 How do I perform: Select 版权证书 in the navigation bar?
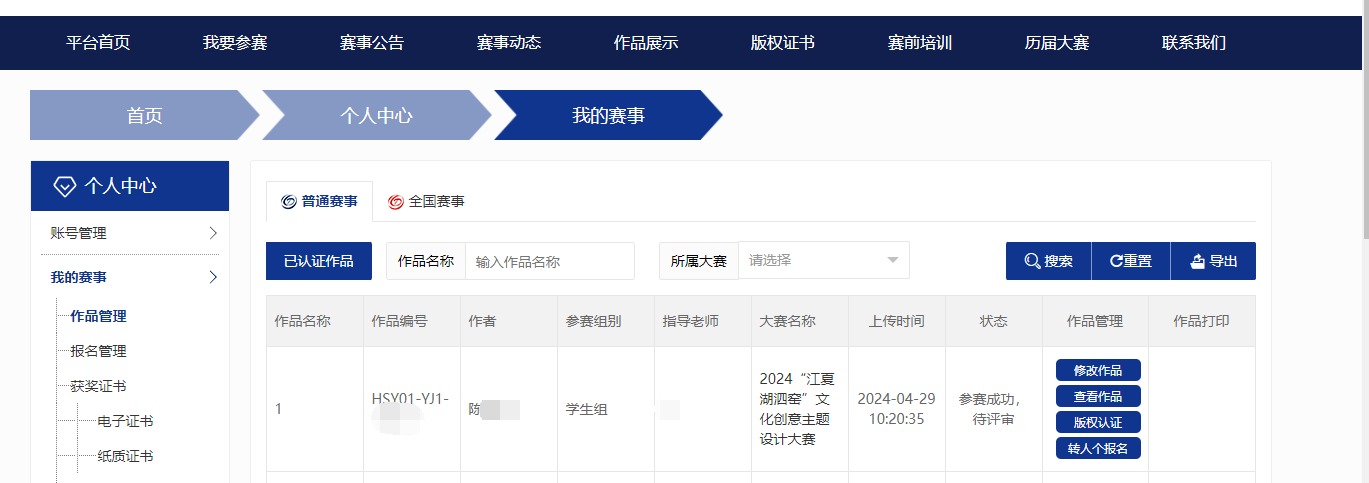point(783,43)
